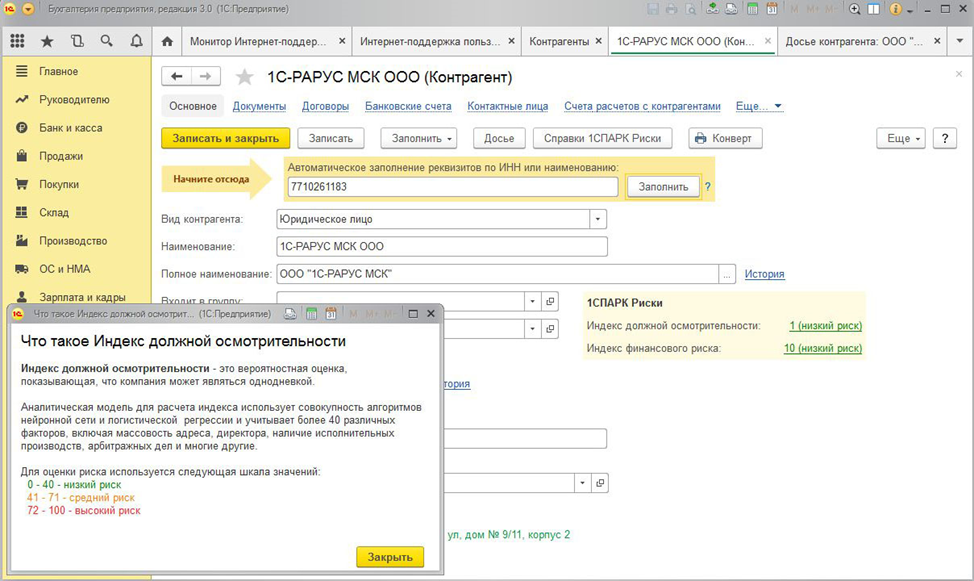
Task: Open Склад section in sidebar
Action: point(54,213)
